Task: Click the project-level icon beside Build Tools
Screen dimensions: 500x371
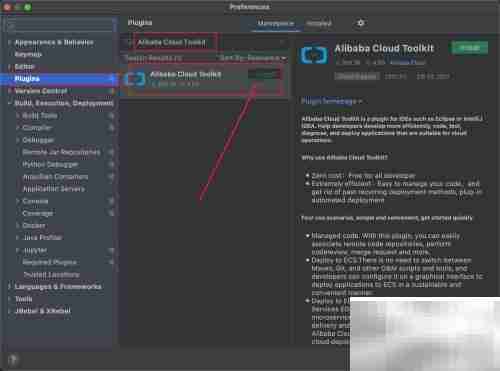Action: [111, 116]
